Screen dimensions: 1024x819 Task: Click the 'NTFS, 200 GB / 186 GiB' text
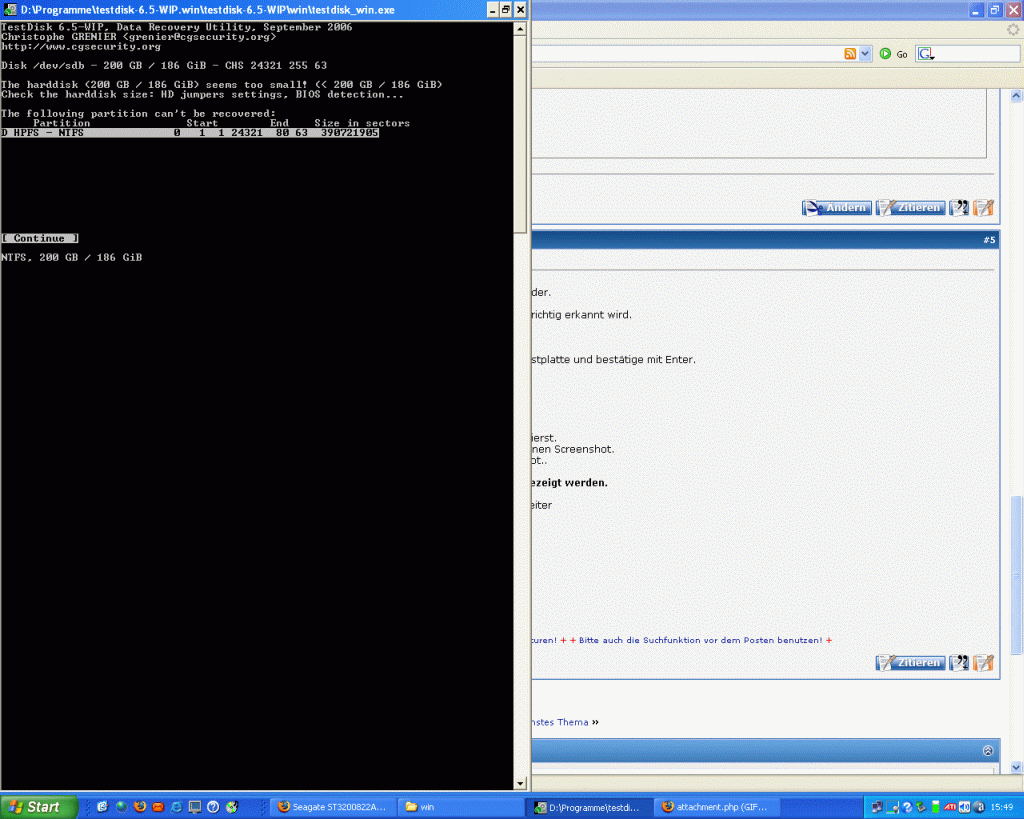[72, 257]
